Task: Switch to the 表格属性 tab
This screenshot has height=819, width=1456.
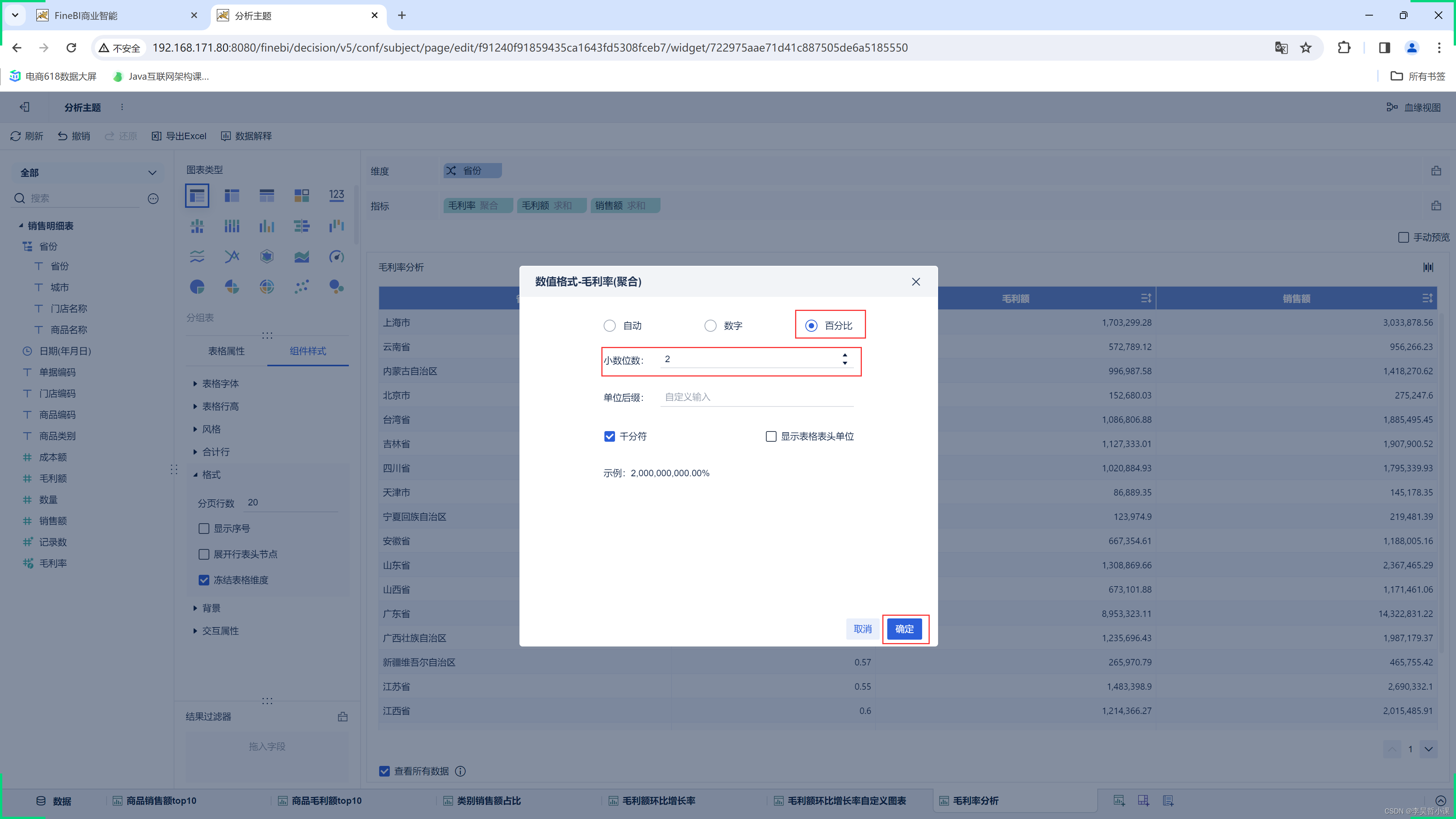Action: 226,351
